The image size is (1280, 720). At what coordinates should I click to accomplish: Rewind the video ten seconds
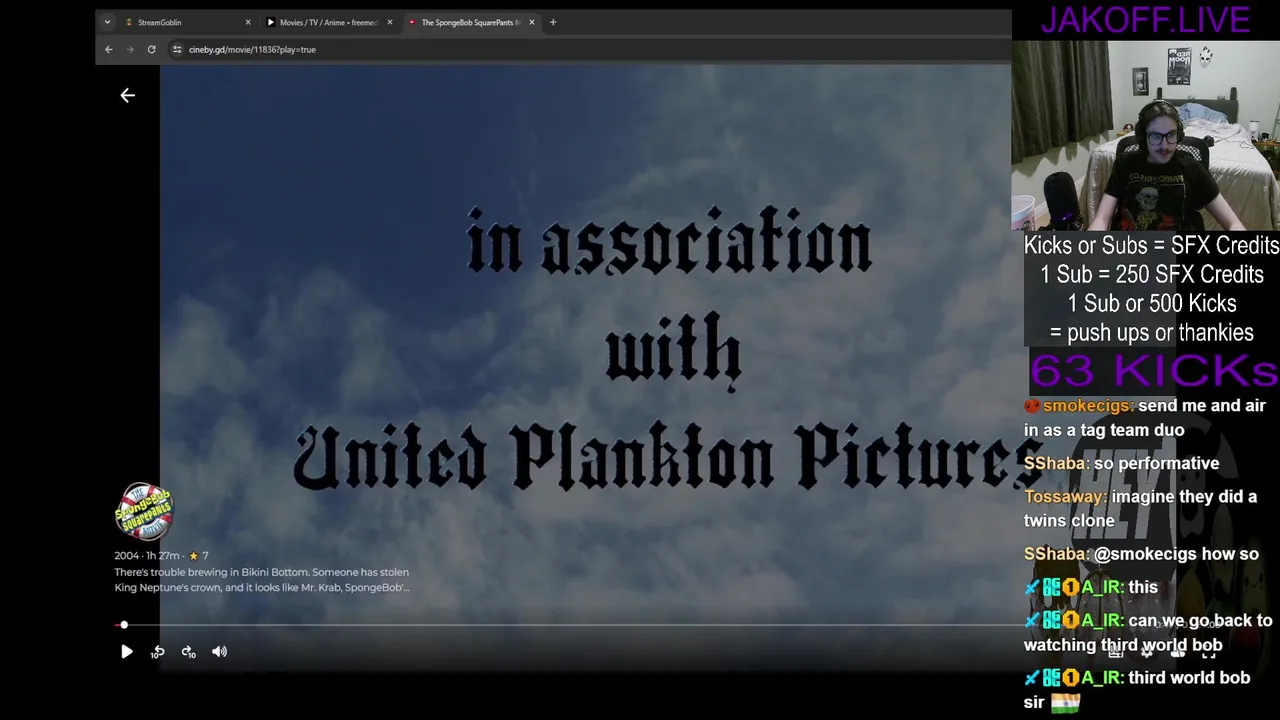(x=157, y=652)
